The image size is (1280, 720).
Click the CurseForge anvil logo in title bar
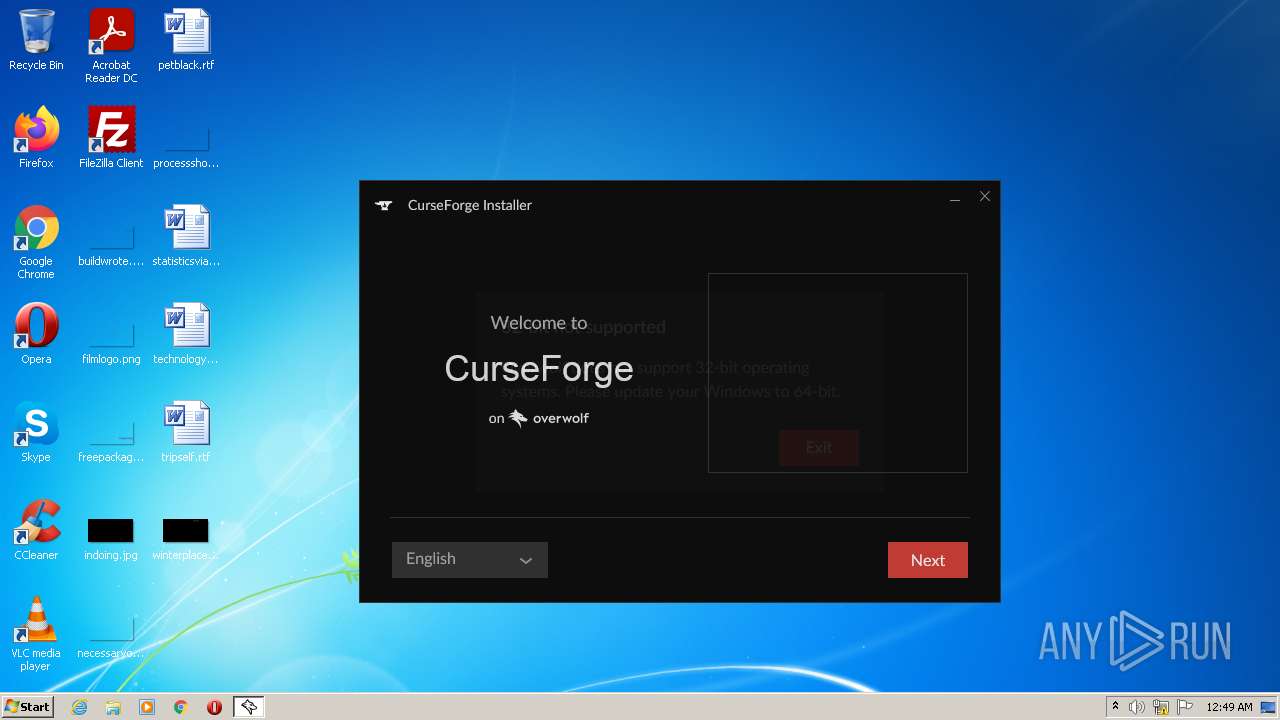point(383,205)
